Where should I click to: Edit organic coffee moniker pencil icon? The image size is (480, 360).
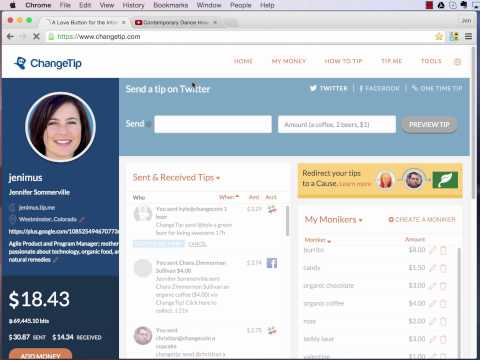432,303
